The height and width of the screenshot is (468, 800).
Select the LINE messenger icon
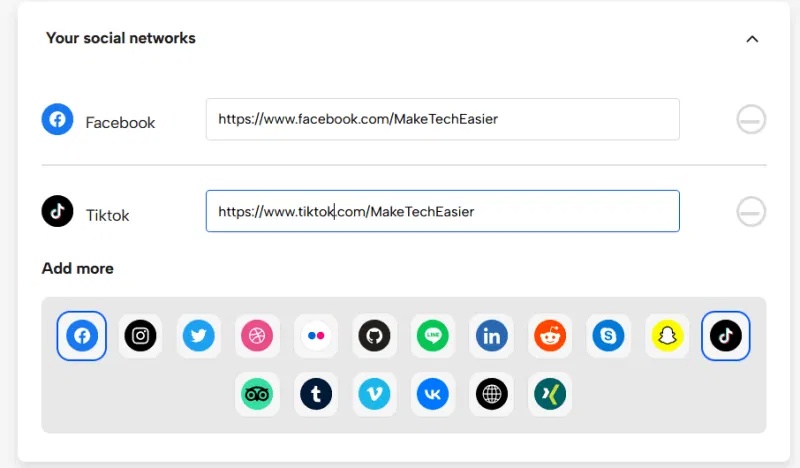[x=433, y=336]
